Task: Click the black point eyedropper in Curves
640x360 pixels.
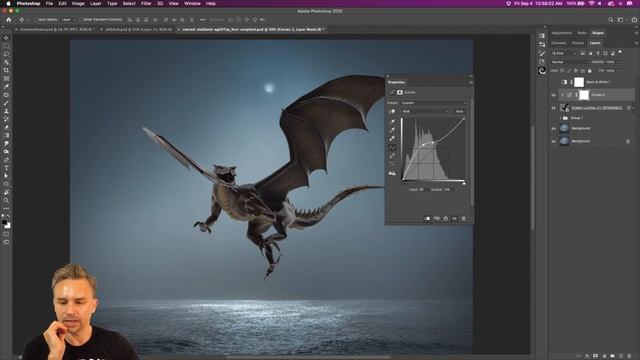Action: click(392, 122)
